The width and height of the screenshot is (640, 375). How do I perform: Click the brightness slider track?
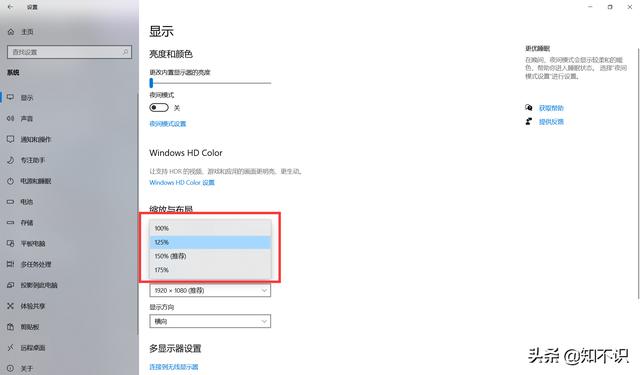point(210,83)
